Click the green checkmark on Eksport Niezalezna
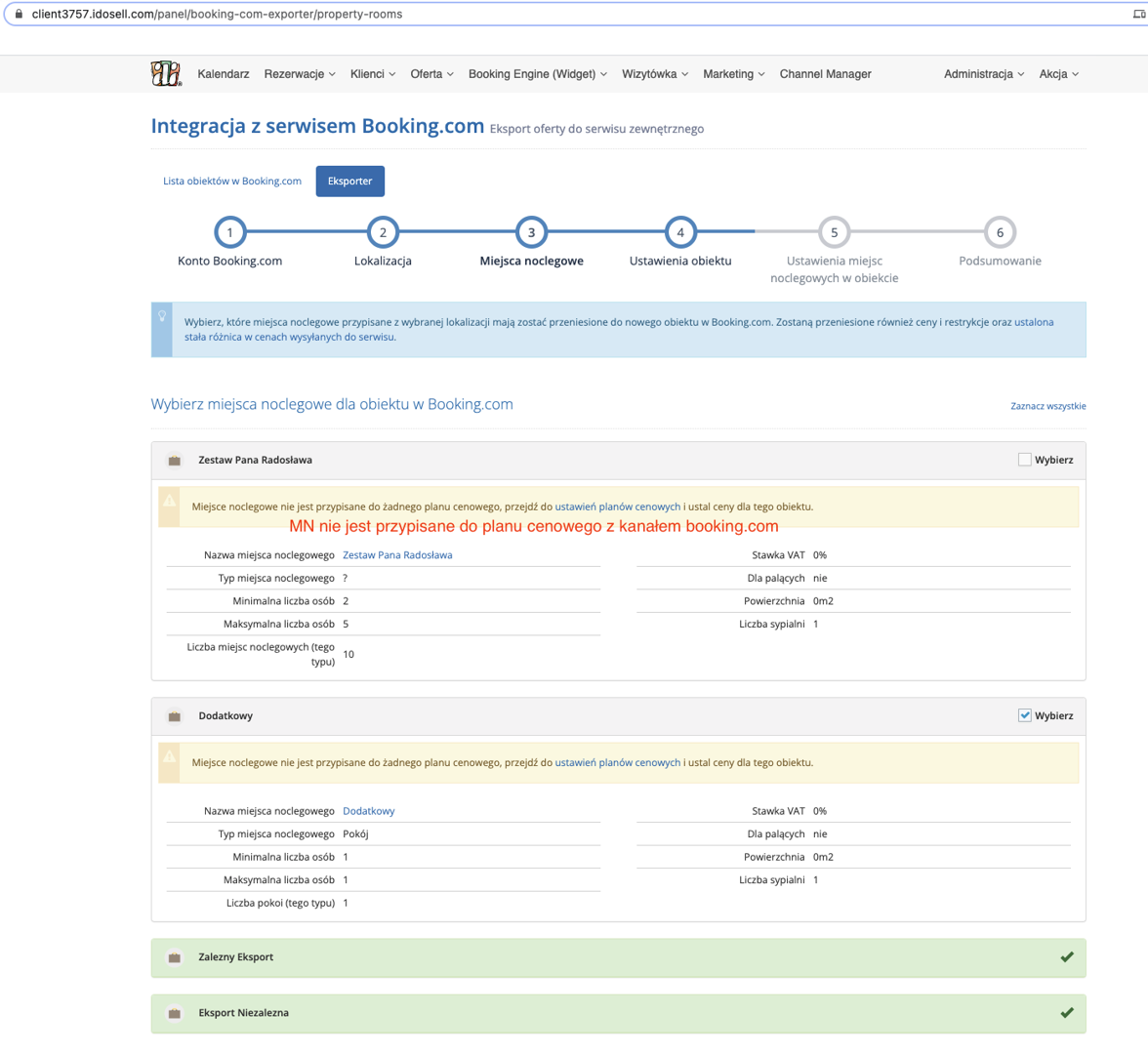Screen dimensions: 1148x1054 coord(1067,1012)
